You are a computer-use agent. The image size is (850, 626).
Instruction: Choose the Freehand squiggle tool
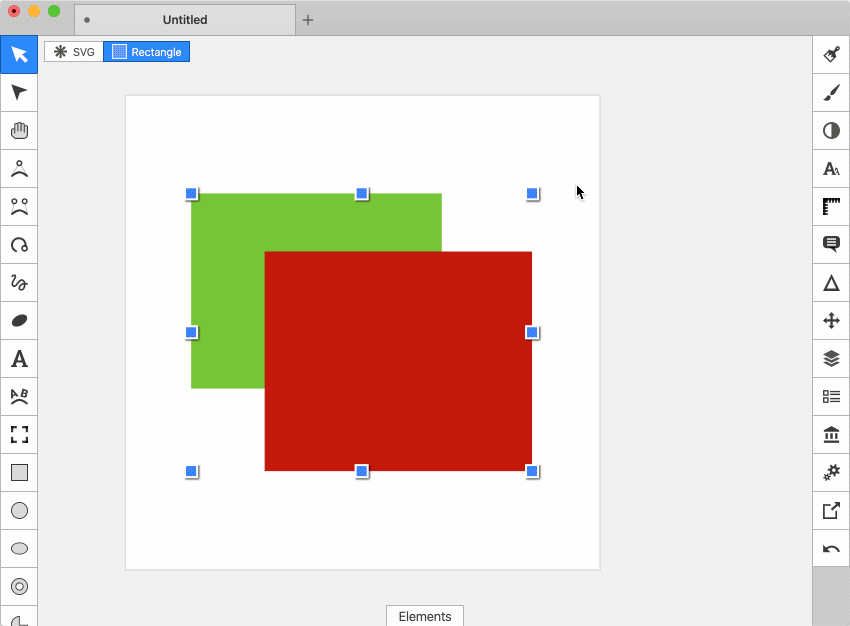click(19, 282)
